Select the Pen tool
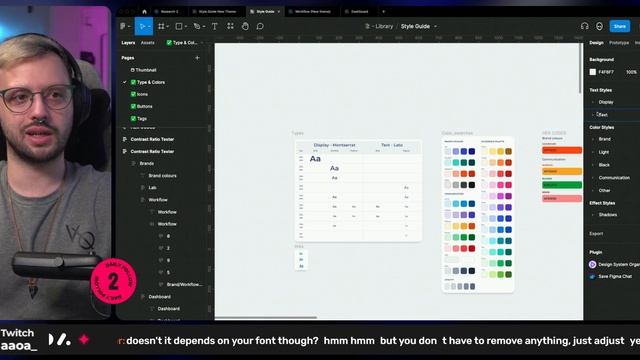Screen dimensions: 640x360 click(197, 26)
